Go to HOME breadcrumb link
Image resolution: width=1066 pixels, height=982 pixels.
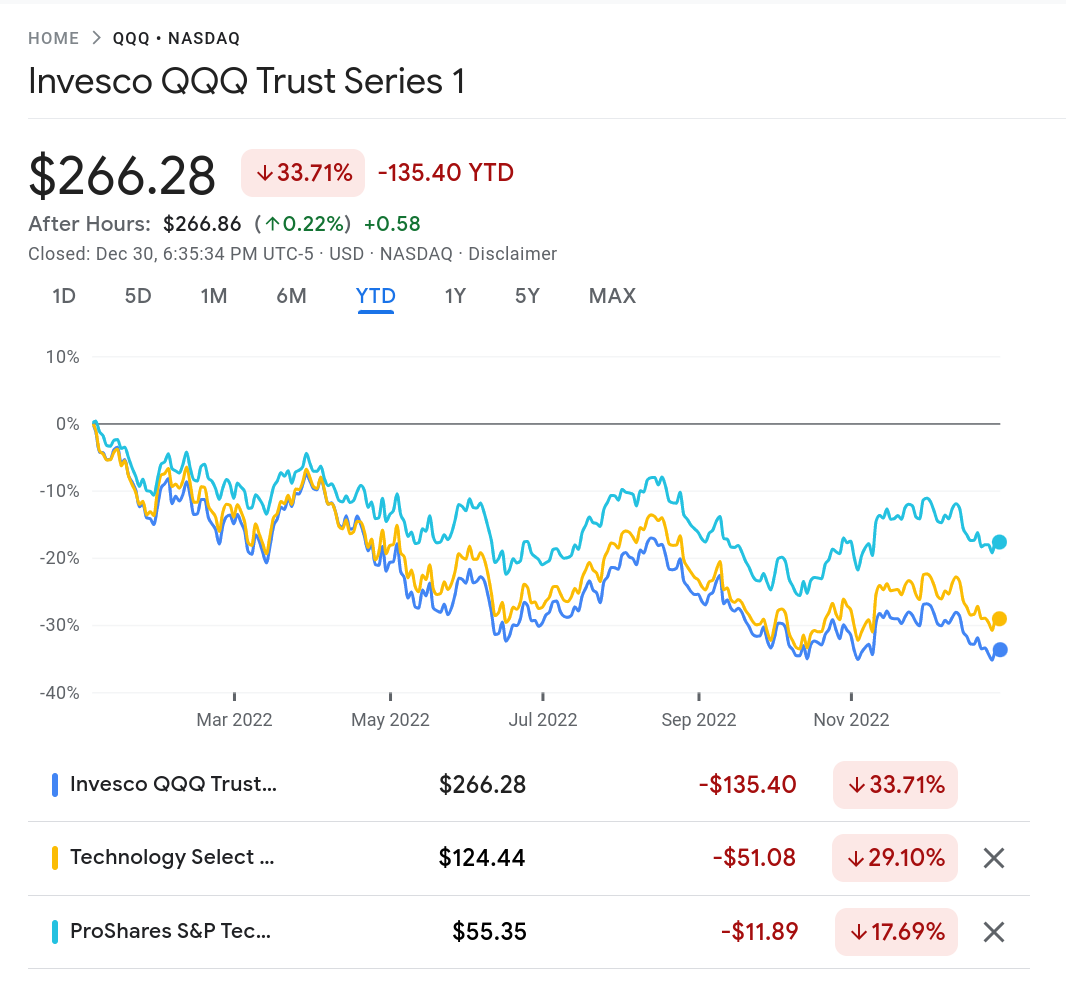[x=54, y=39]
